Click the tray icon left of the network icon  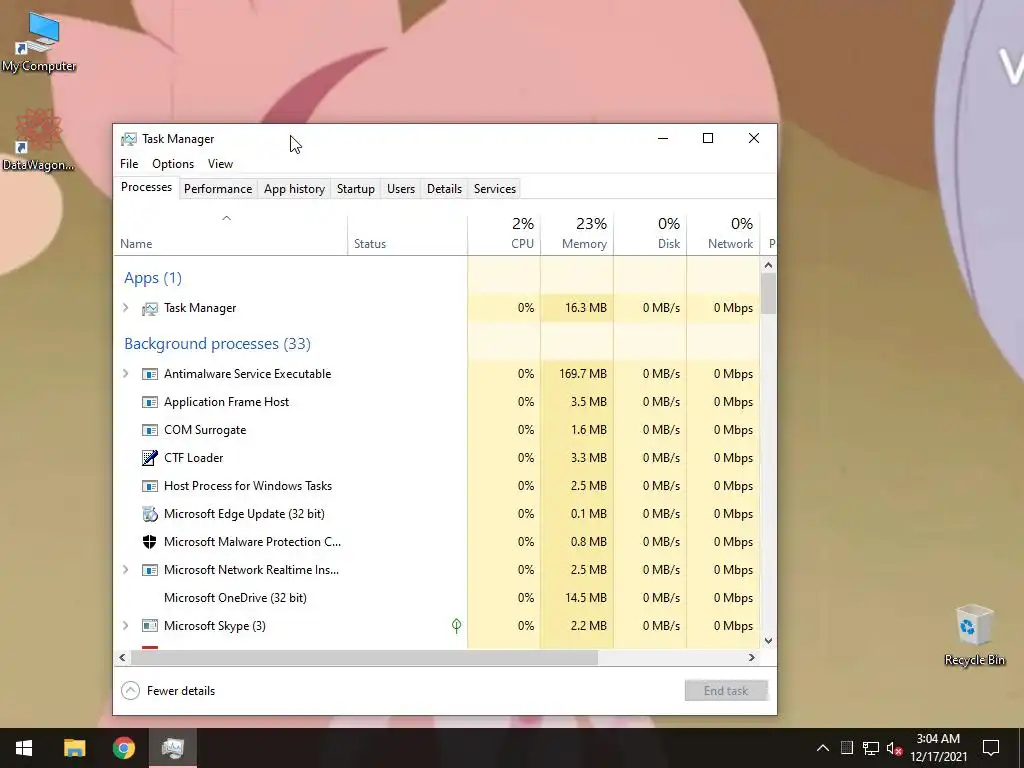point(847,748)
